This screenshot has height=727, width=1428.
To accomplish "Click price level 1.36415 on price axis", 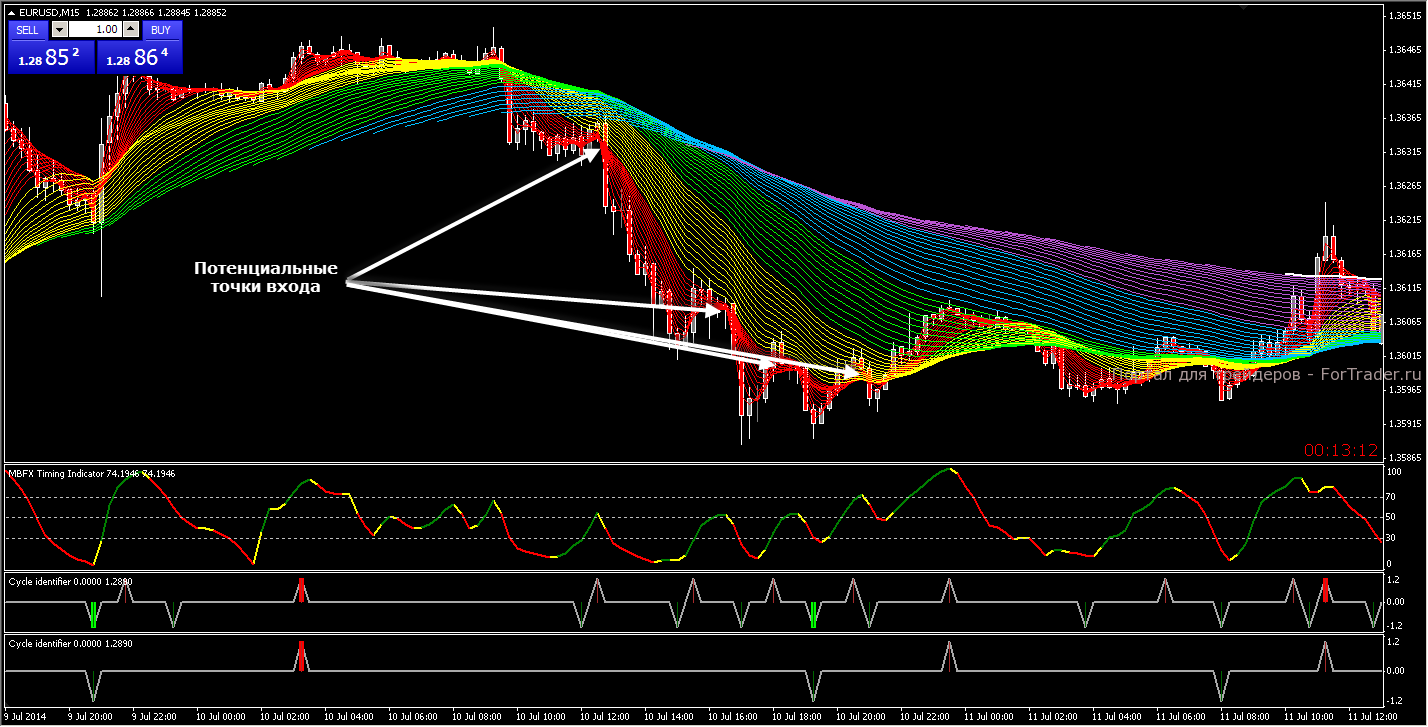I will coord(1404,84).
